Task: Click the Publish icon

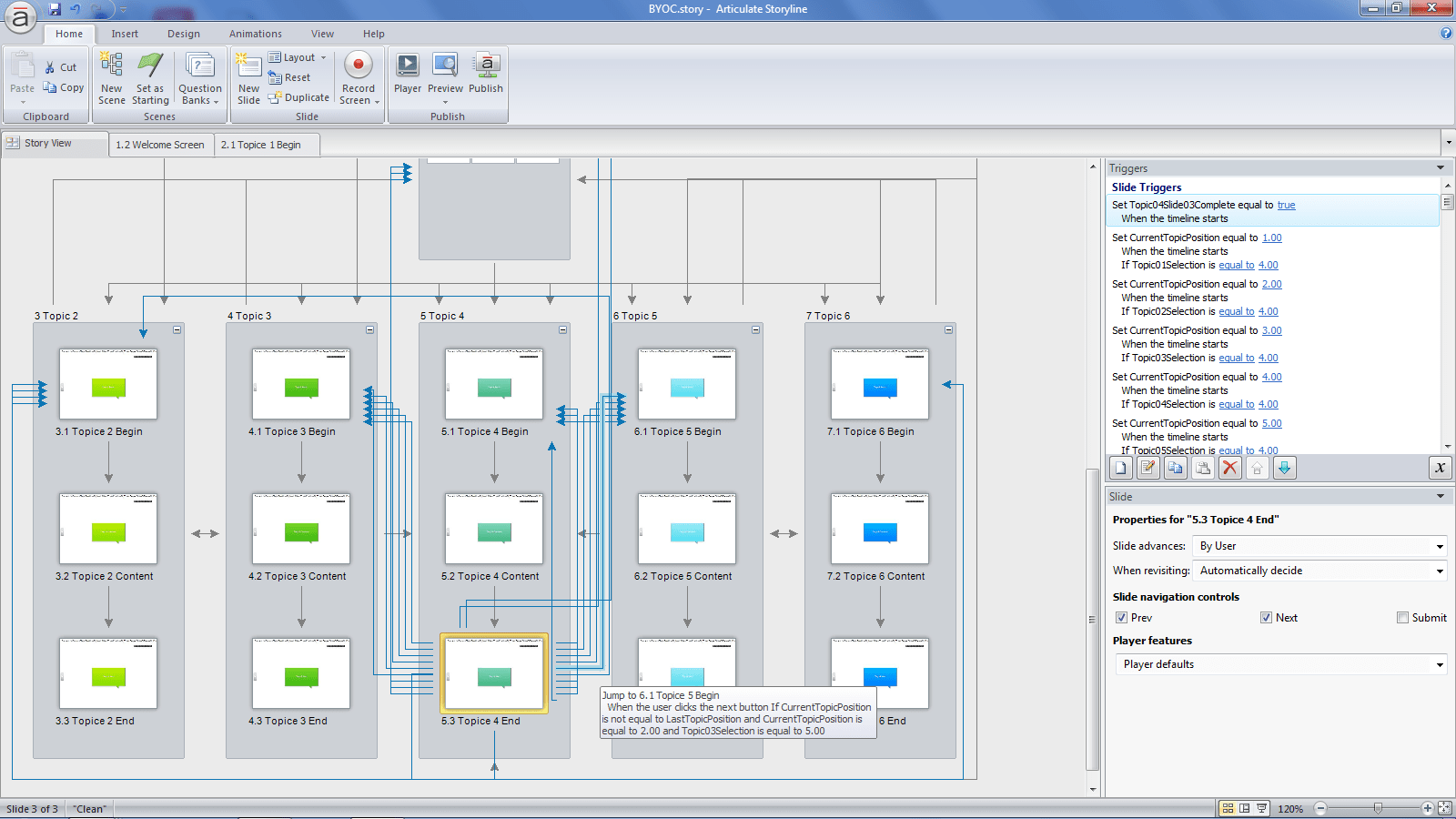Action: pos(486,73)
